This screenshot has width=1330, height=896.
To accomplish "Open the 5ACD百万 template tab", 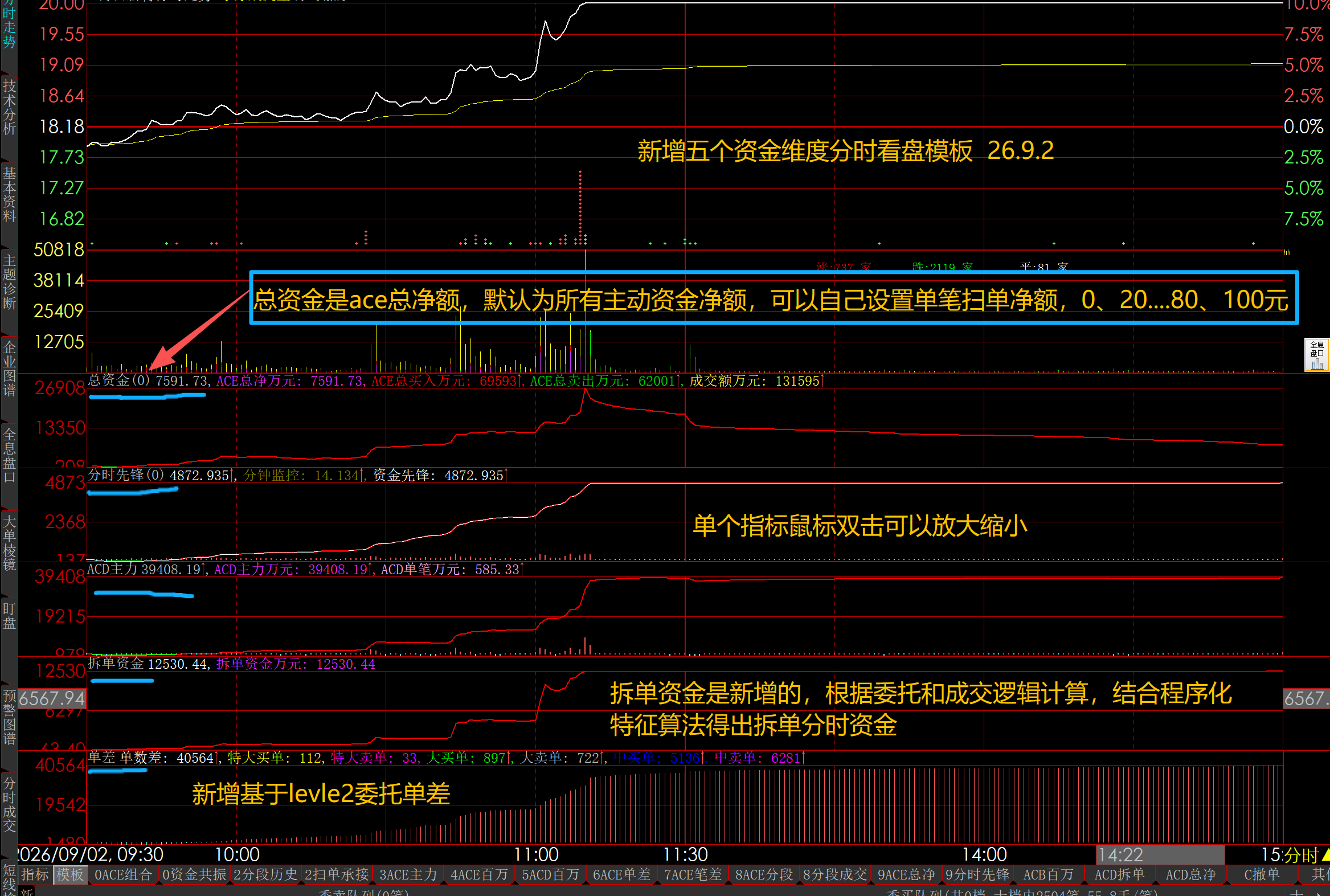I will coord(550,874).
